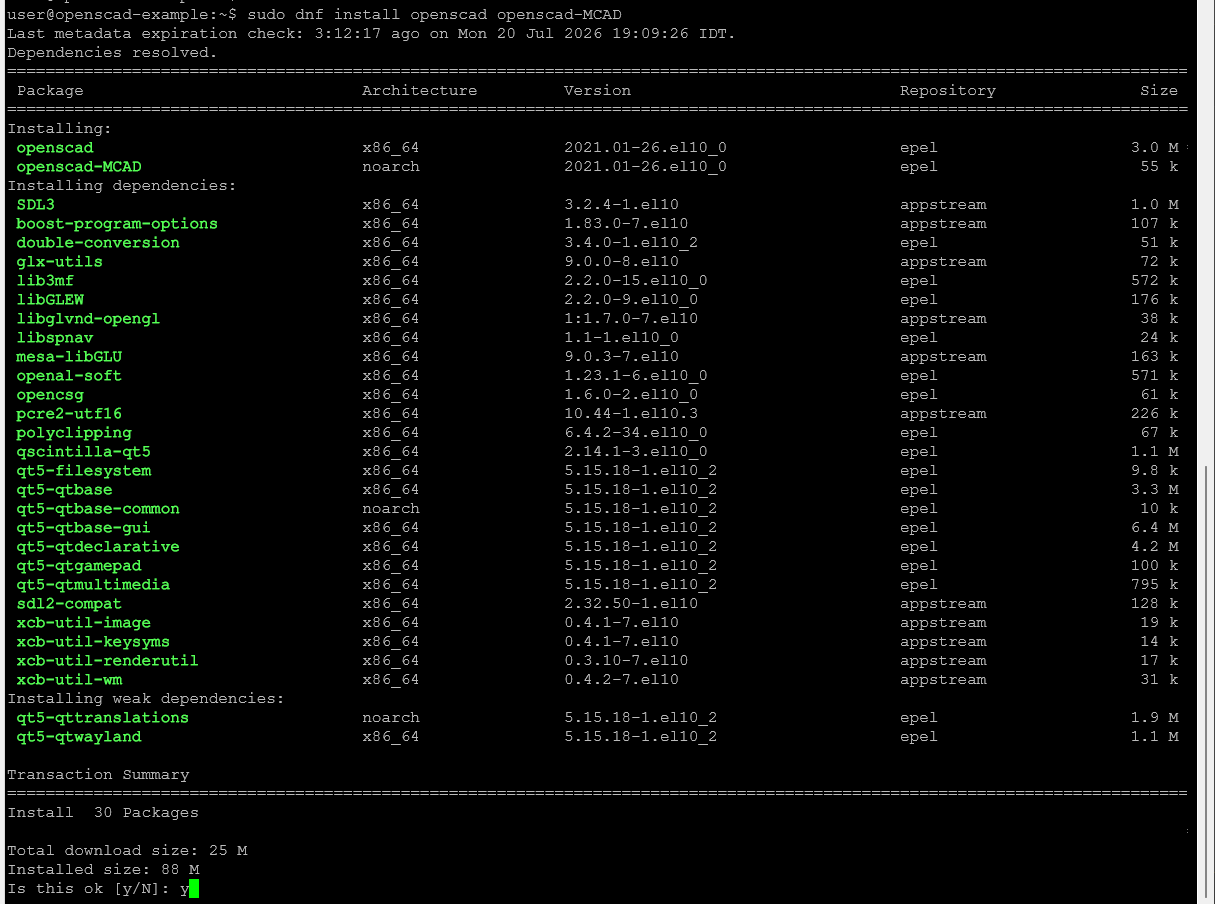Click the 9.8 k size value
This screenshot has height=904, width=1215.
1154,471
